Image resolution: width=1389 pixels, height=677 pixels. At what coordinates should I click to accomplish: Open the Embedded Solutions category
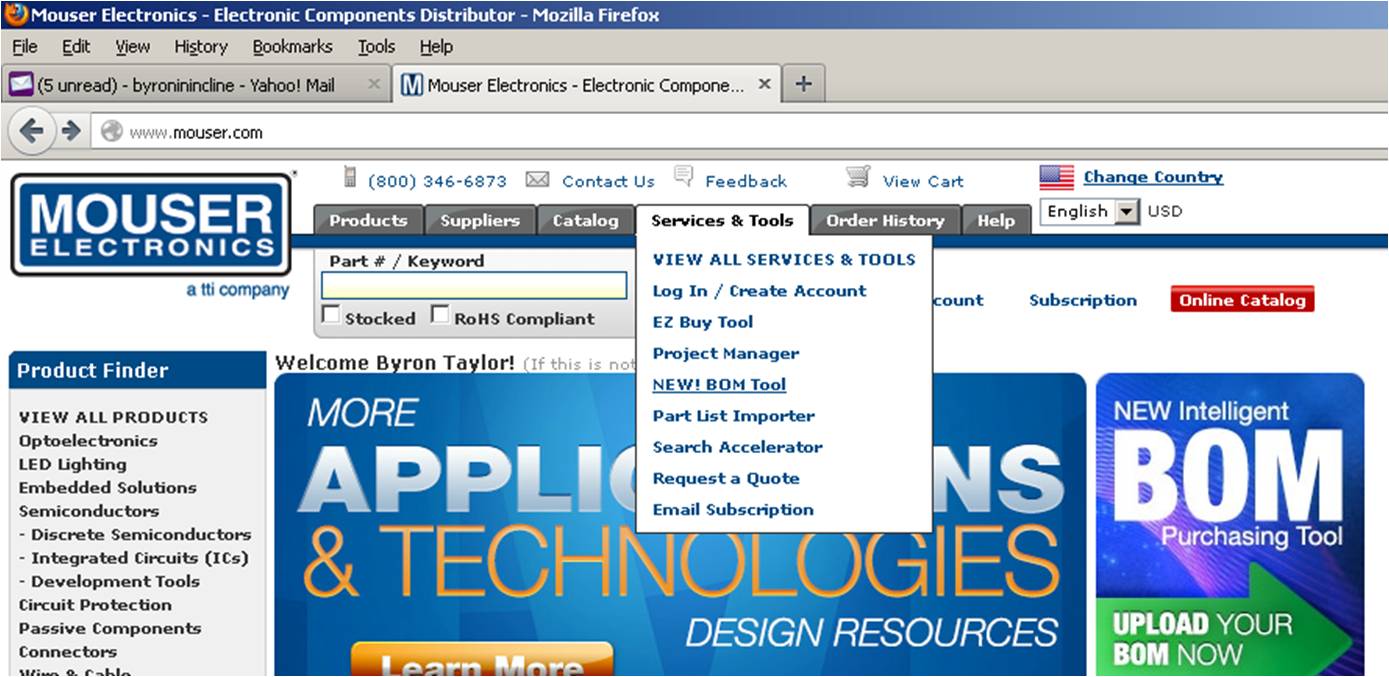[107, 488]
